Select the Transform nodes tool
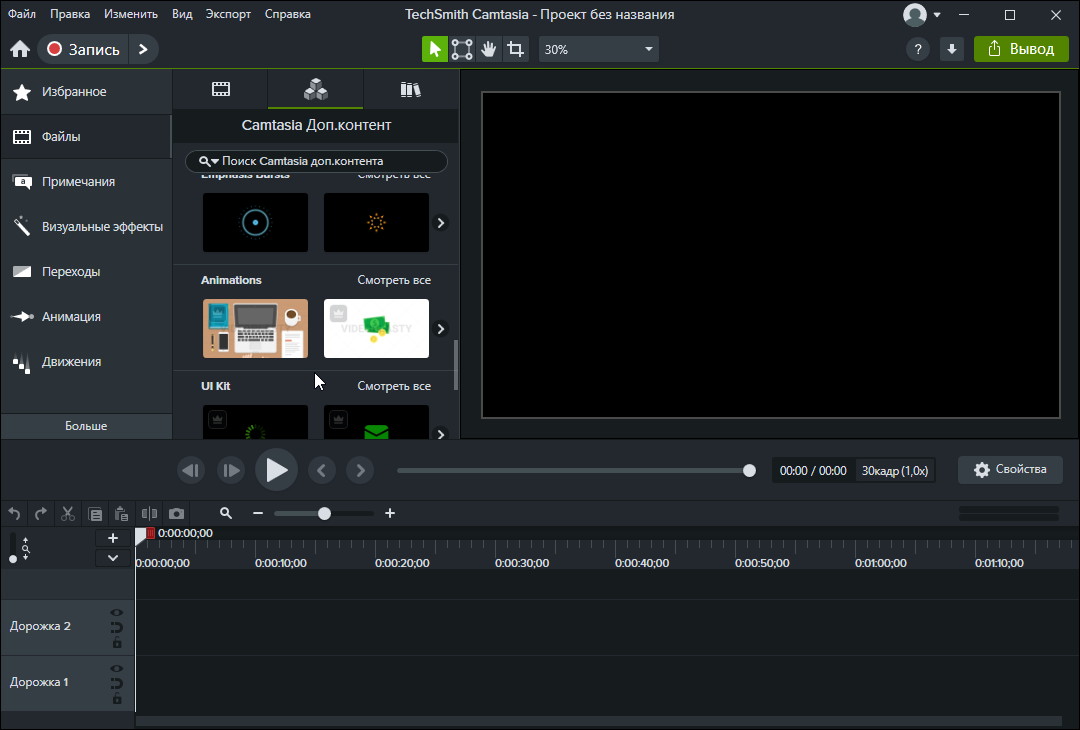The width and height of the screenshot is (1080, 730). pos(461,50)
